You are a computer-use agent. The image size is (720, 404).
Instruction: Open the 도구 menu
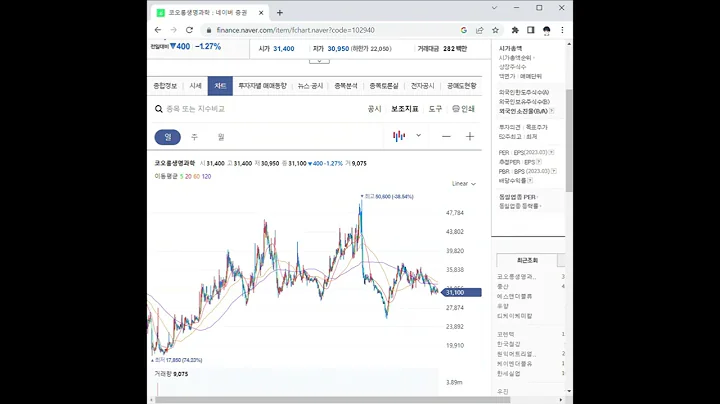coord(435,109)
